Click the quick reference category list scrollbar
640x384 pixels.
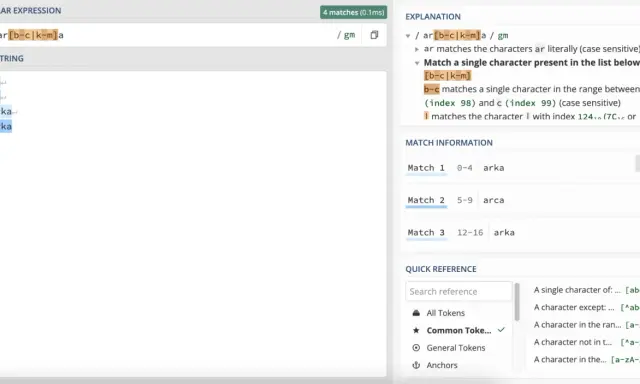(x=517, y=302)
